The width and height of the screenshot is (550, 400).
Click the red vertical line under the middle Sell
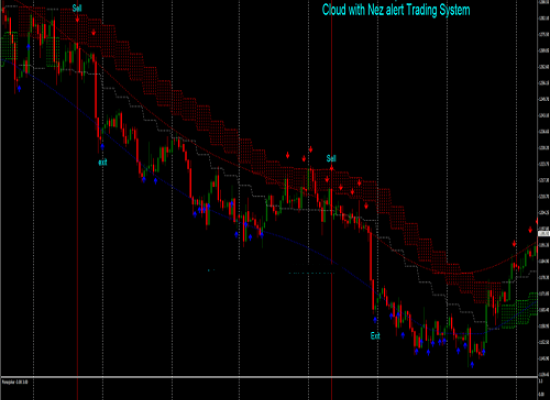tap(332, 281)
